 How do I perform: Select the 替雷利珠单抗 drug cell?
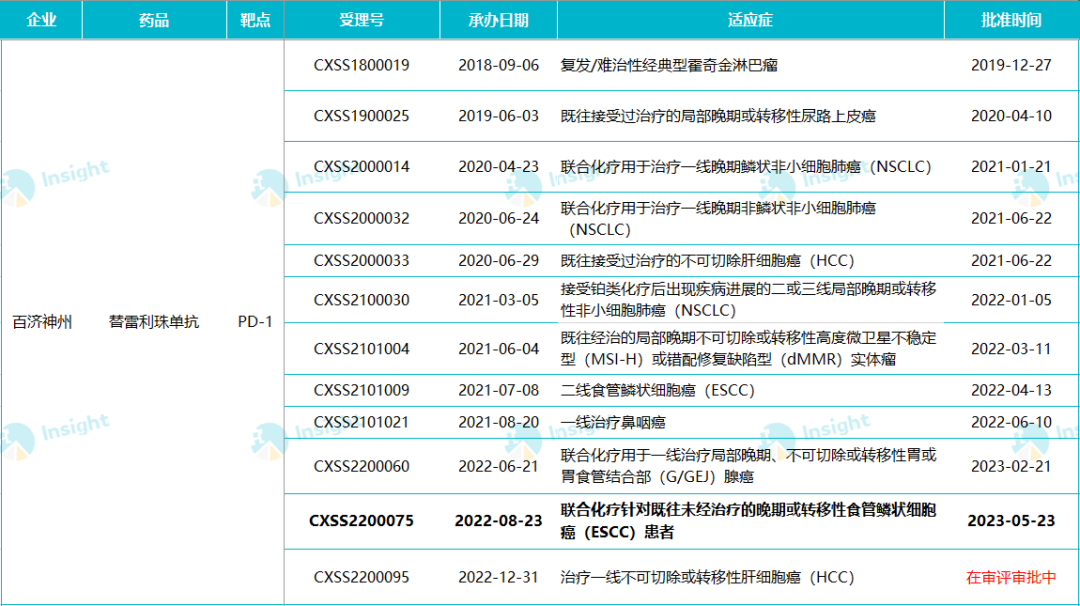tap(154, 322)
